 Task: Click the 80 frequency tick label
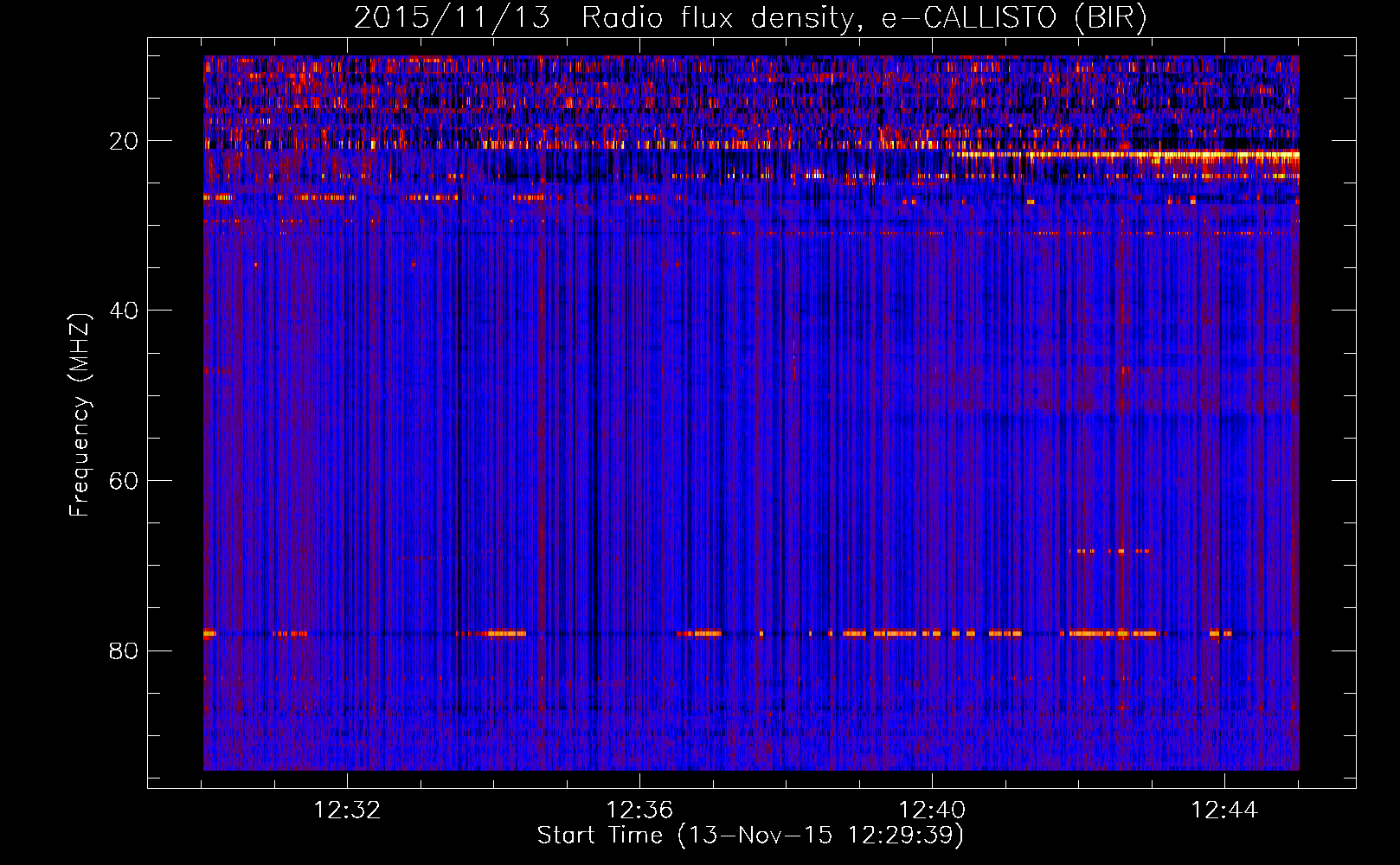(125, 650)
